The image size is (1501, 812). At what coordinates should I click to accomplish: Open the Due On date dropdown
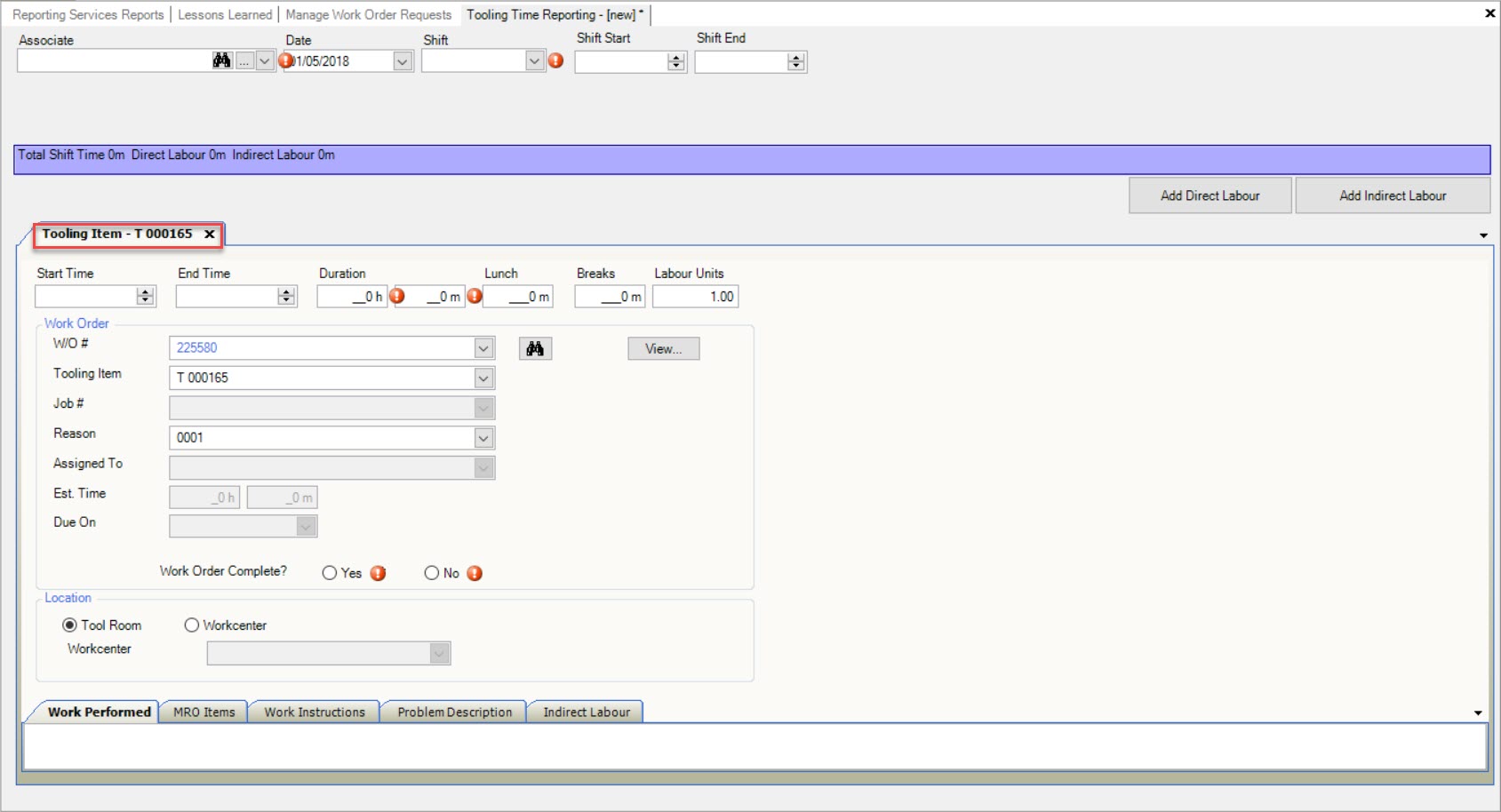point(306,527)
